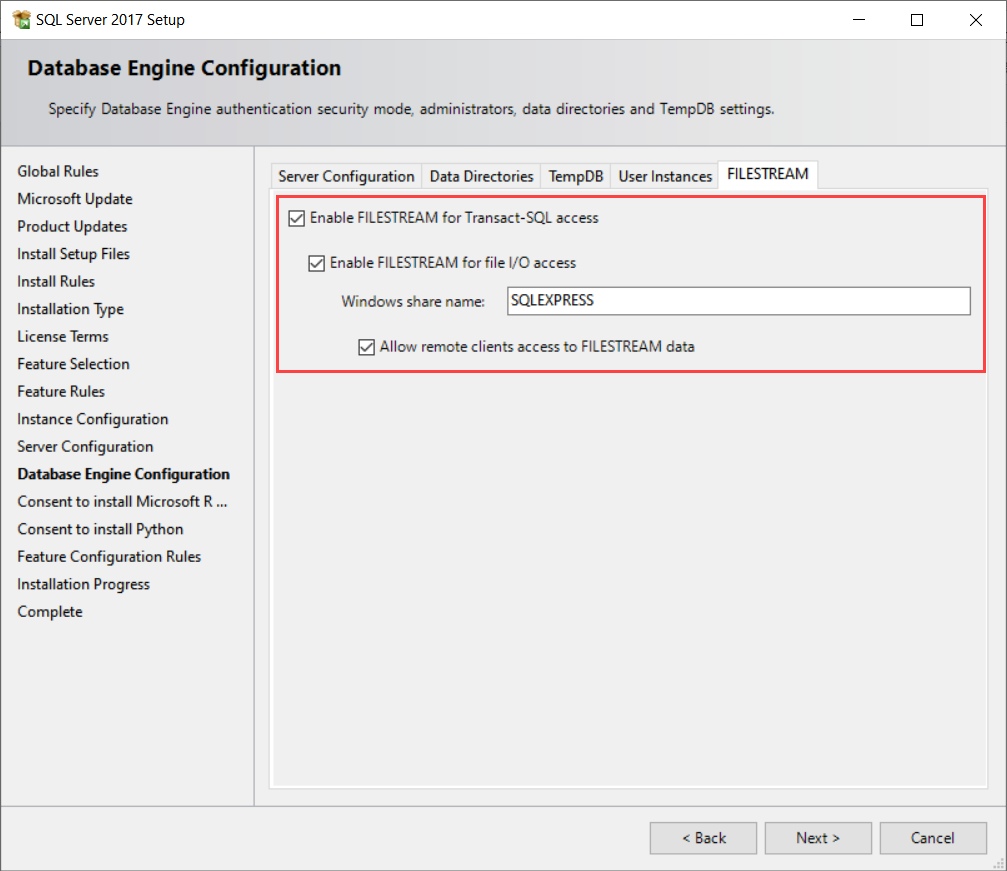
Task: Click Complete step in sidebar
Action: tap(49, 612)
